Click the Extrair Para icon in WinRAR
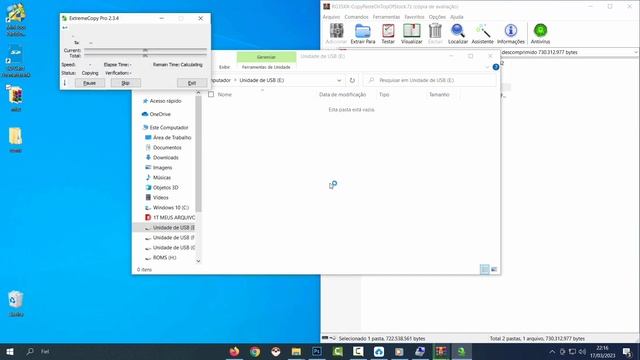640x360 pixels. tap(362, 33)
